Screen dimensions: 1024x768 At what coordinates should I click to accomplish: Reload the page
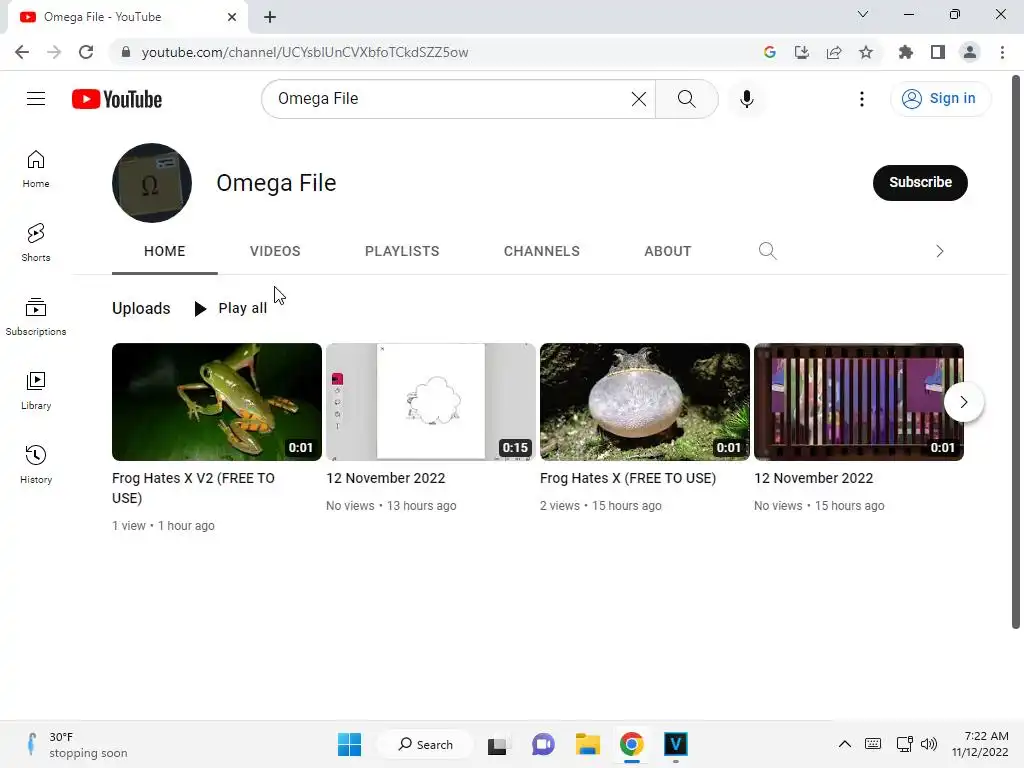click(x=86, y=52)
